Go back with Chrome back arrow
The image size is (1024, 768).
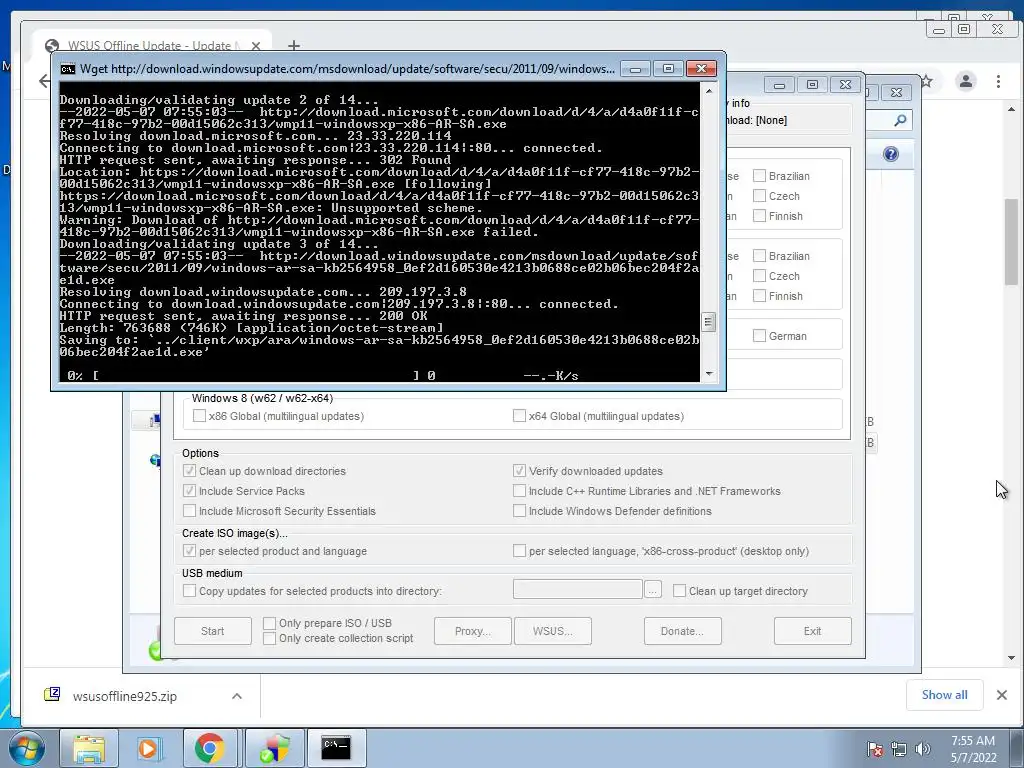[44, 81]
